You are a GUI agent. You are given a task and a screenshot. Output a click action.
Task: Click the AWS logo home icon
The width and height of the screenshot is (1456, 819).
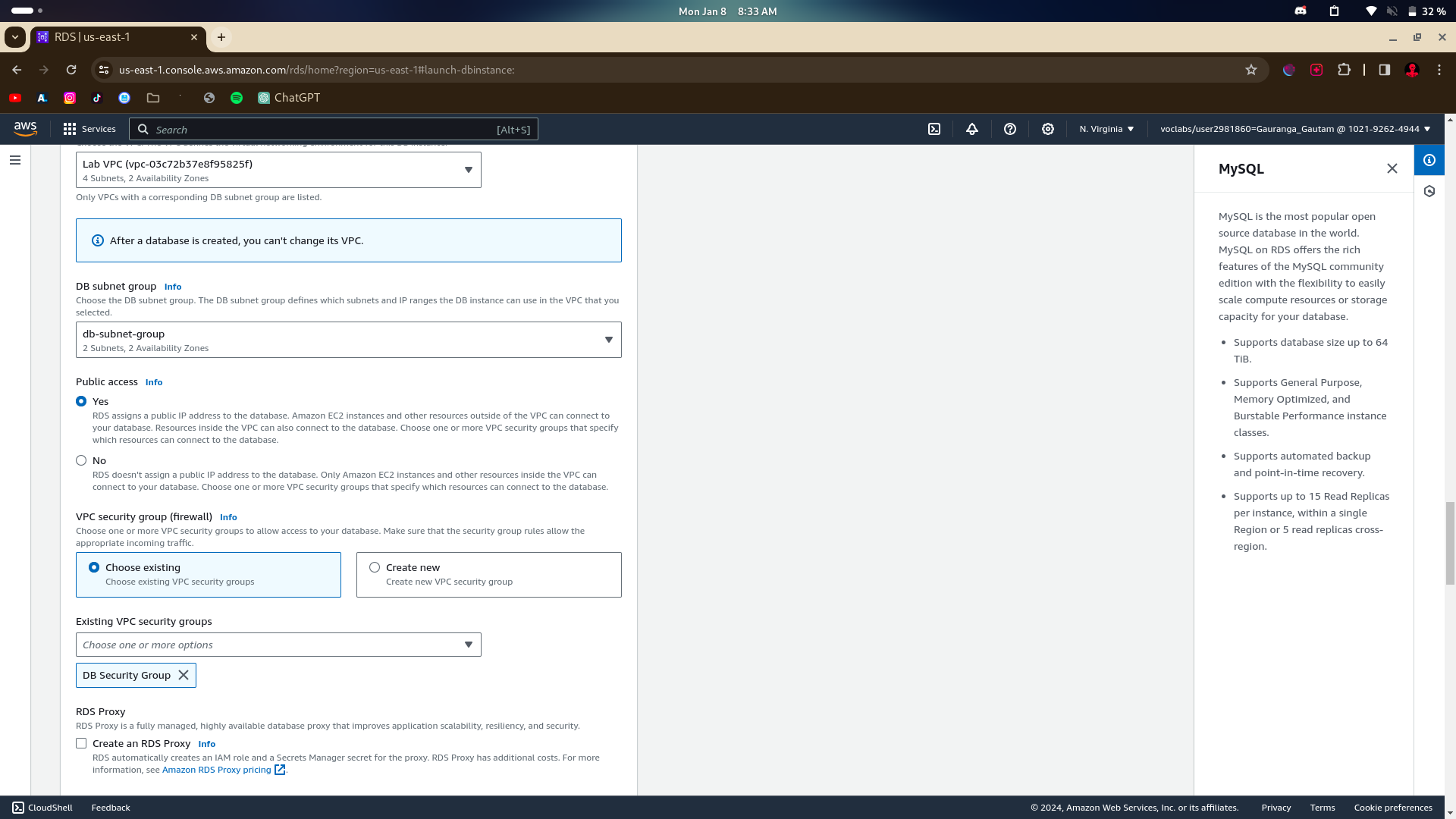[25, 129]
